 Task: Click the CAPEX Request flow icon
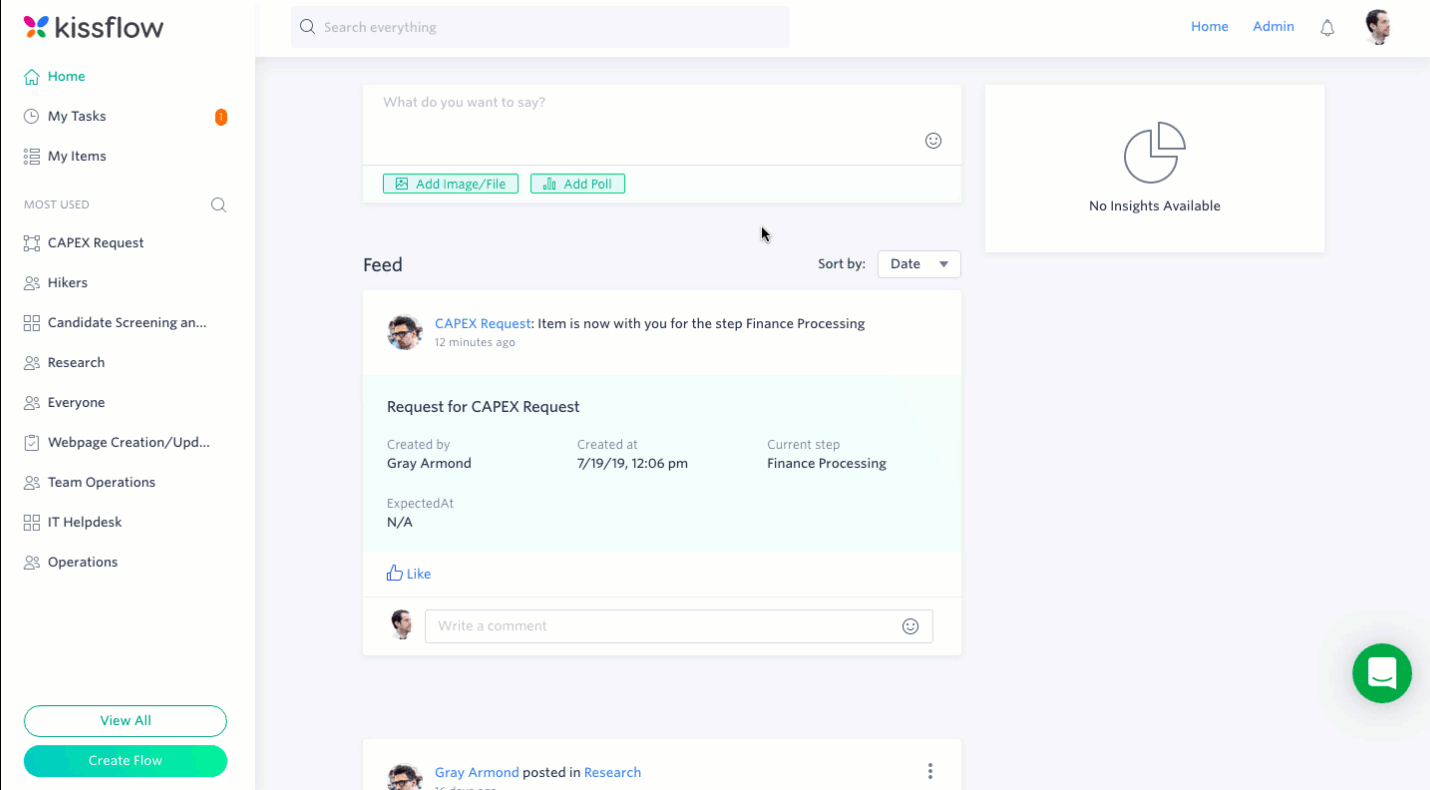[x=32, y=243]
